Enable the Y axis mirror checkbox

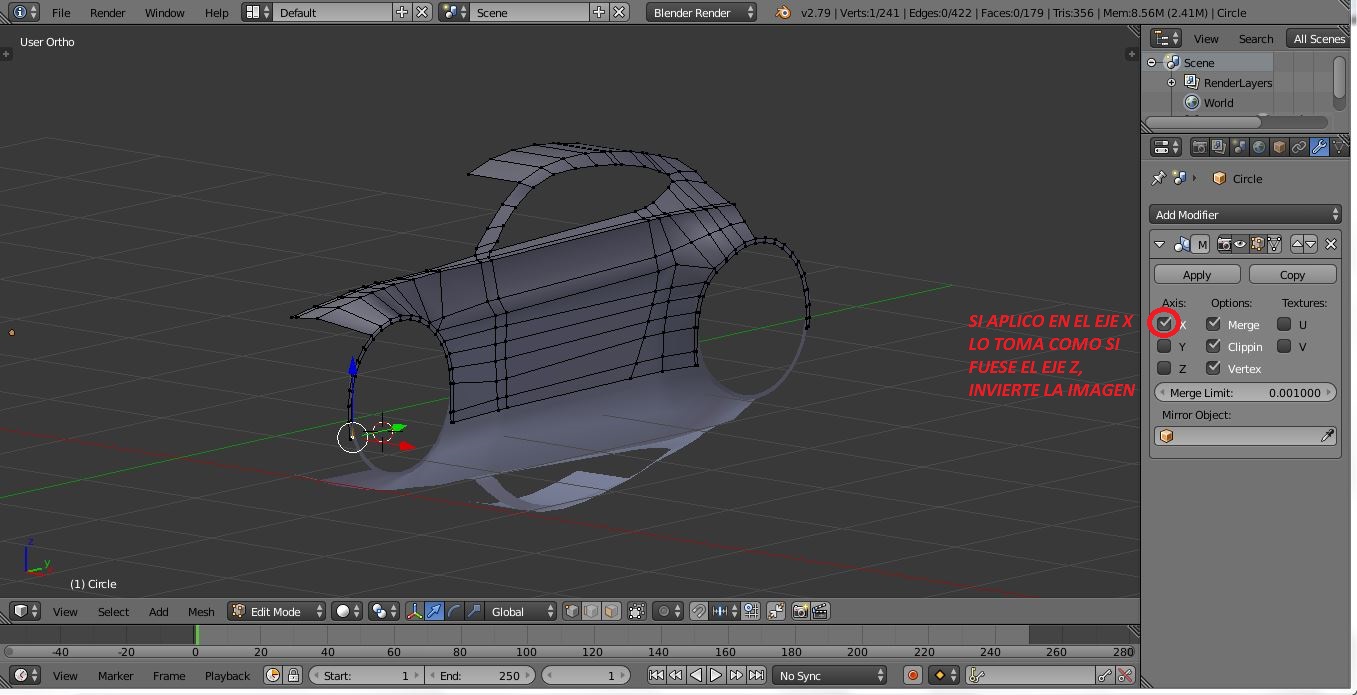click(x=1164, y=347)
